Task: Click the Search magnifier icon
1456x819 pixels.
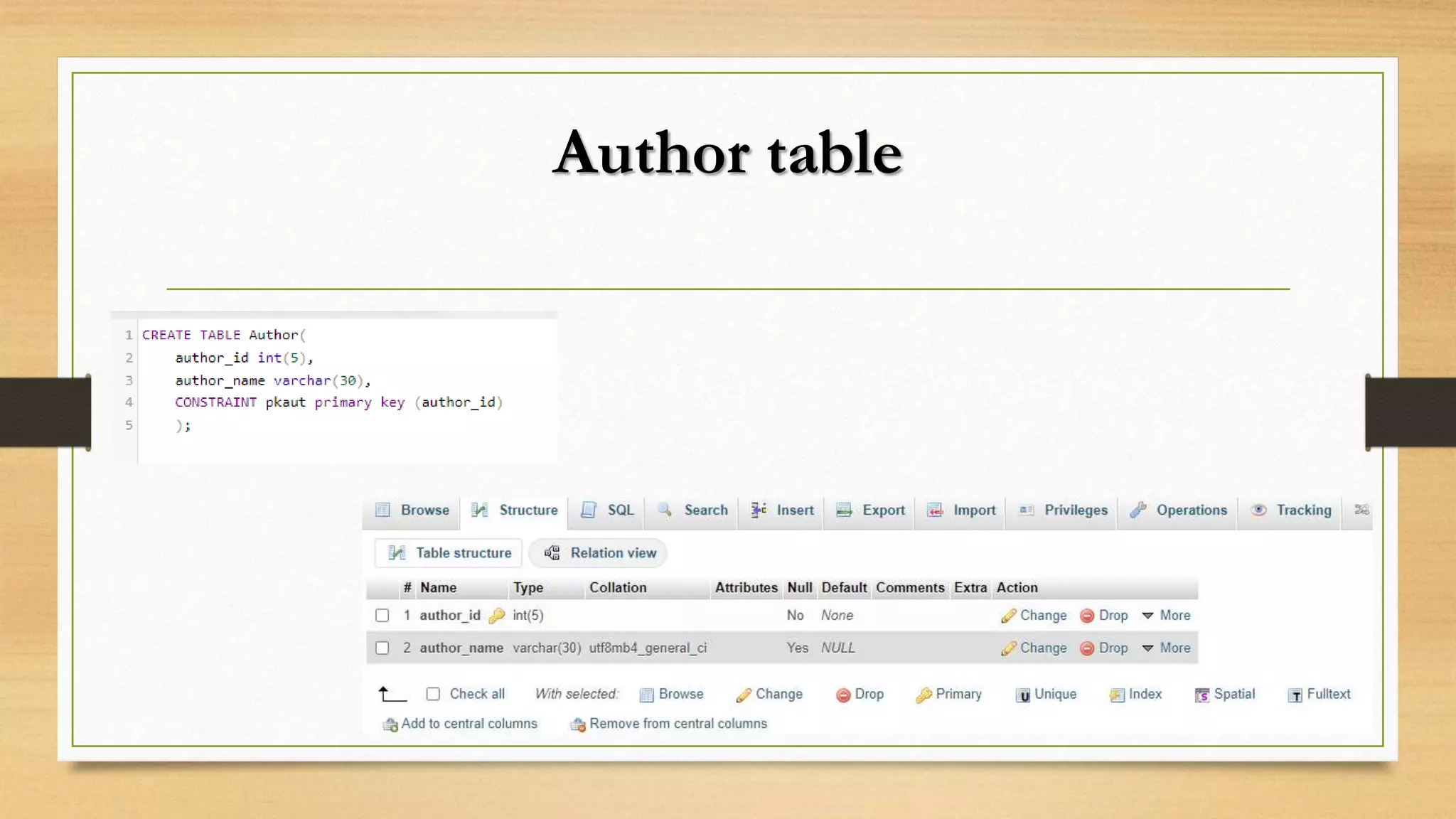Action: click(665, 510)
